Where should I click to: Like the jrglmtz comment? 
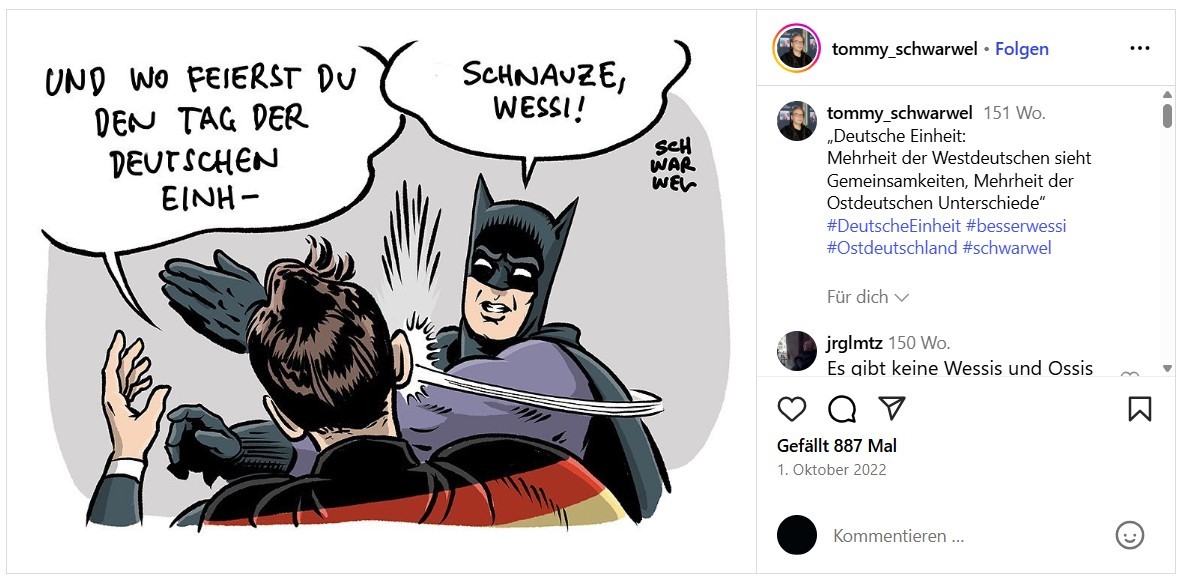click(x=1129, y=377)
